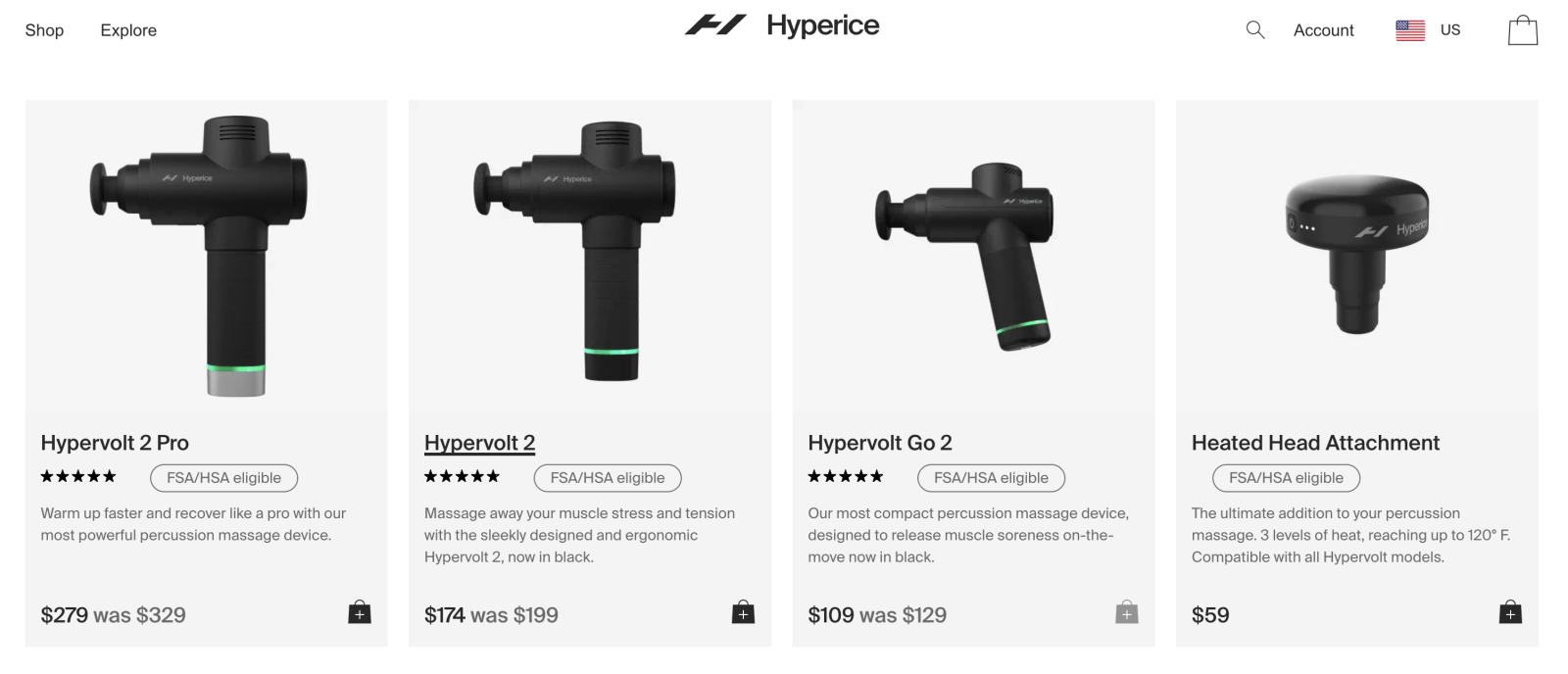Open the search magnifier icon
Screen dimensions: 1568x674
(1253, 30)
